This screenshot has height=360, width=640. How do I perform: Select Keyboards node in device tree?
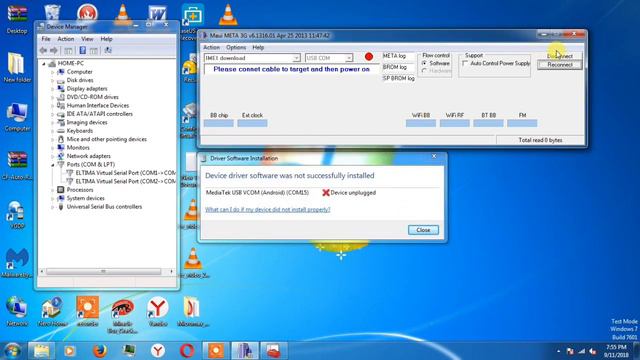79,131
